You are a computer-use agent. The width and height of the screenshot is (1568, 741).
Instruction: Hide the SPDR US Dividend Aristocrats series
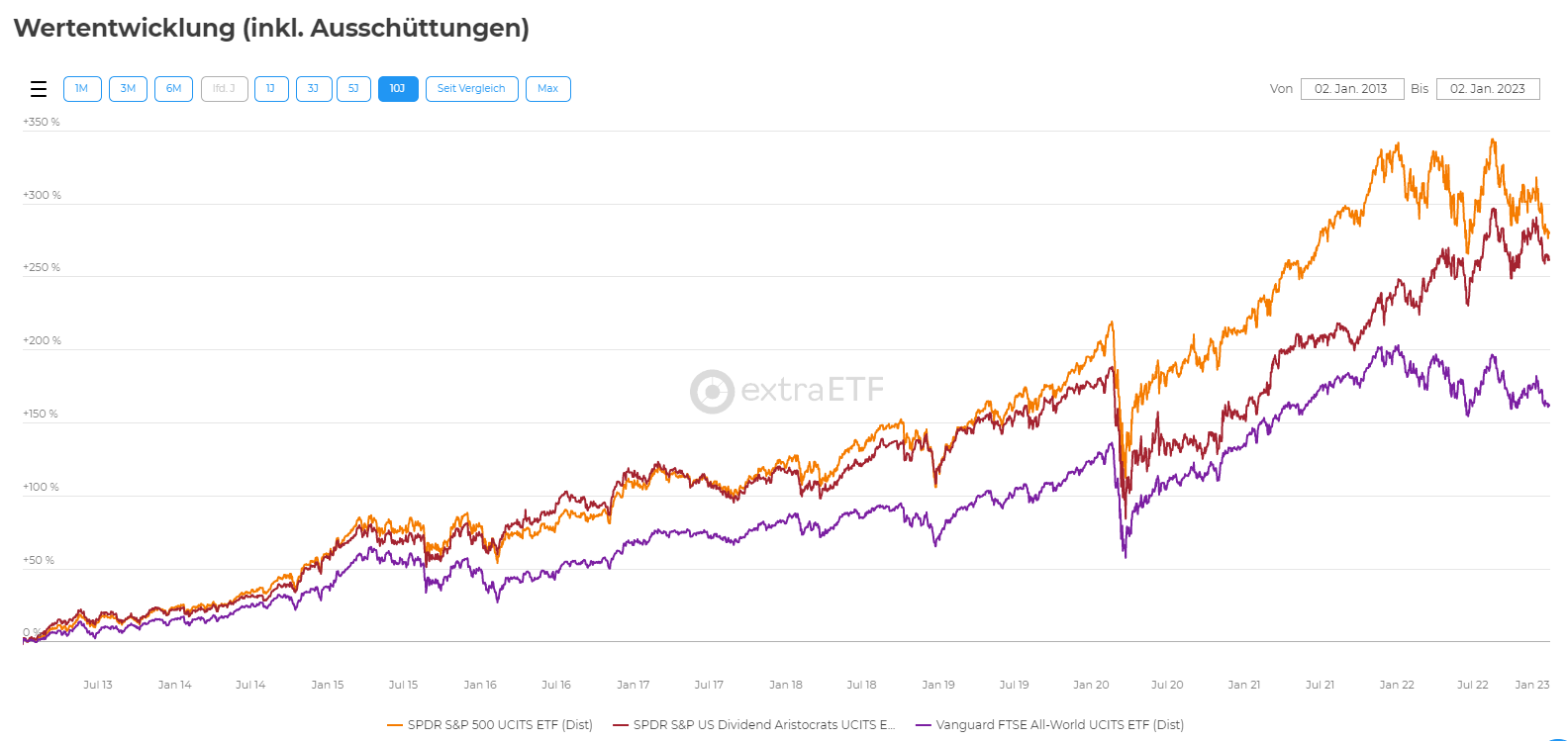click(x=763, y=725)
